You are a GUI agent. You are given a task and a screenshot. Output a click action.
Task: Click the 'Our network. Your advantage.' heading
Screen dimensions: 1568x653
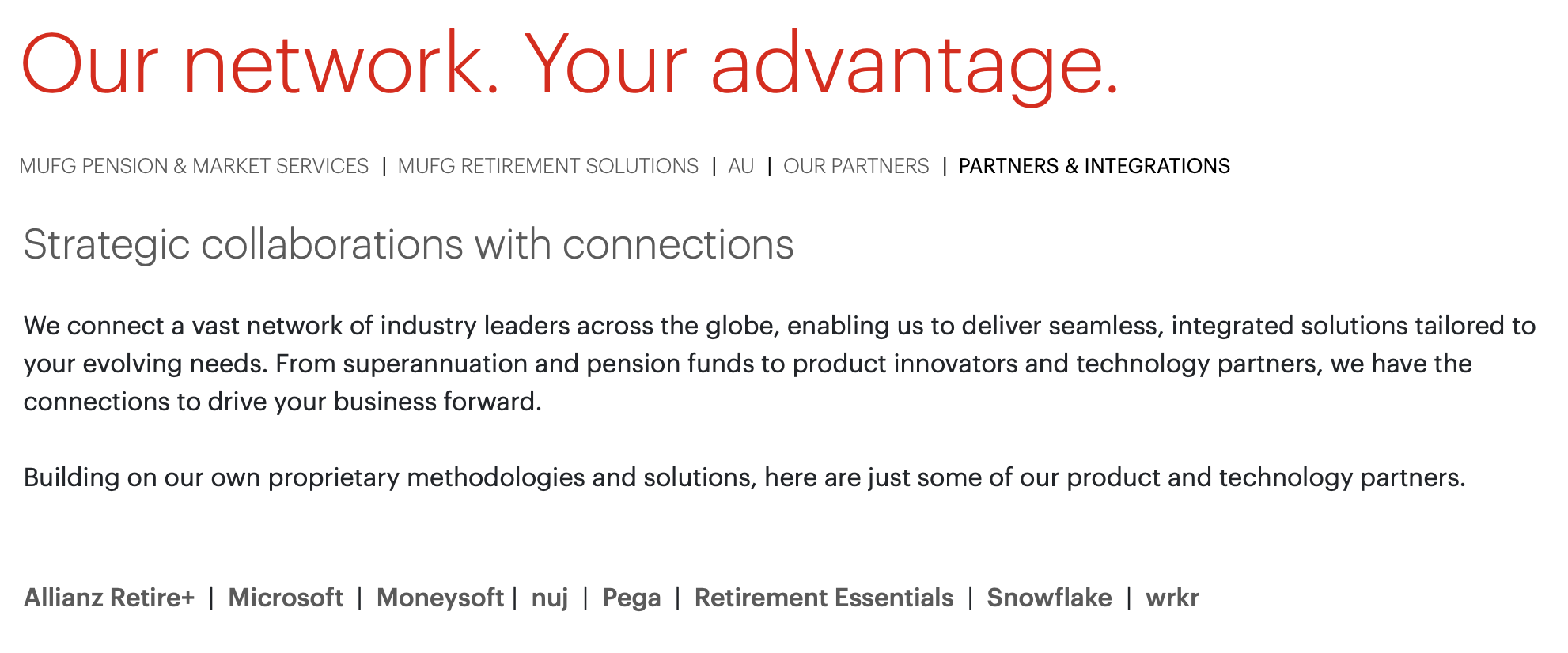coord(570,65)
